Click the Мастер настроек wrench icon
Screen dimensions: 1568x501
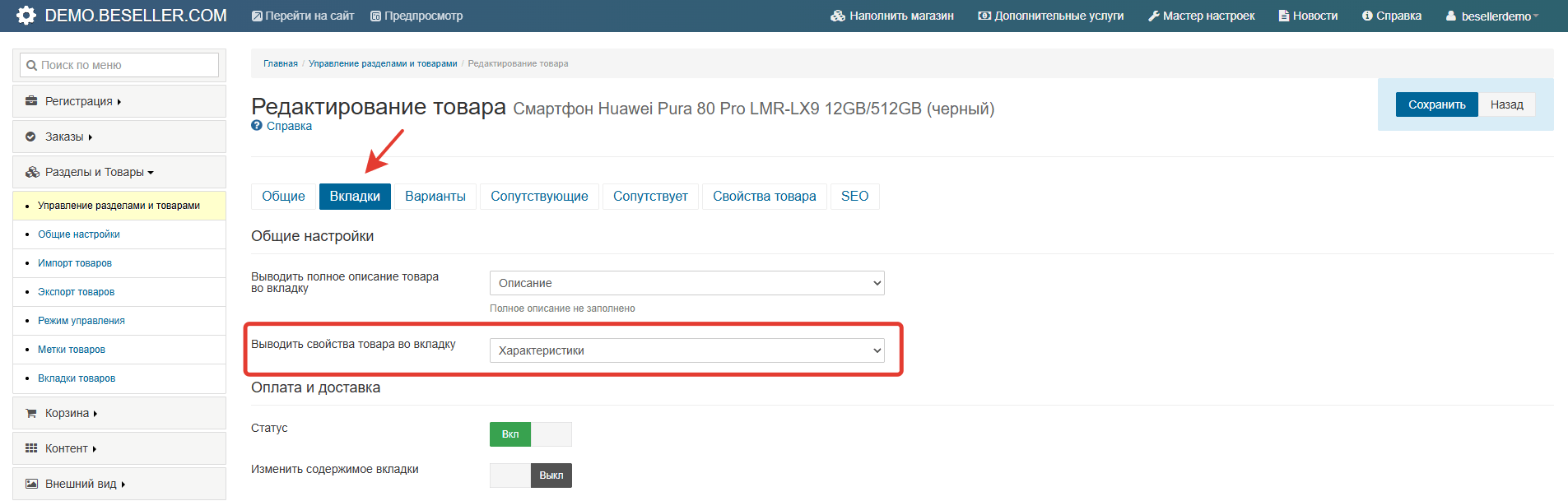coord(1154,16)
